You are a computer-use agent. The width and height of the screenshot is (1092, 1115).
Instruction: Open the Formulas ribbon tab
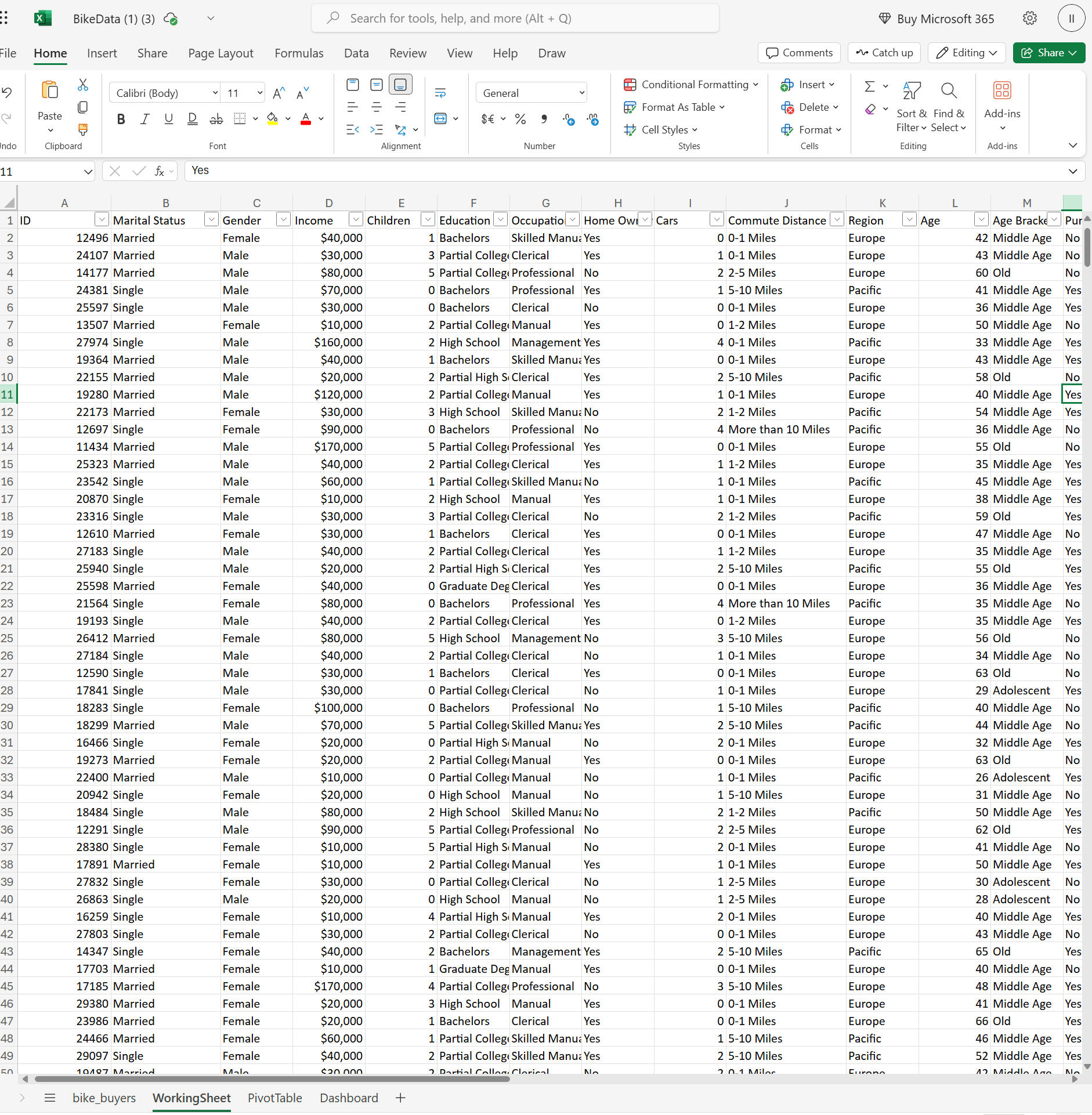tap(299, 53)
